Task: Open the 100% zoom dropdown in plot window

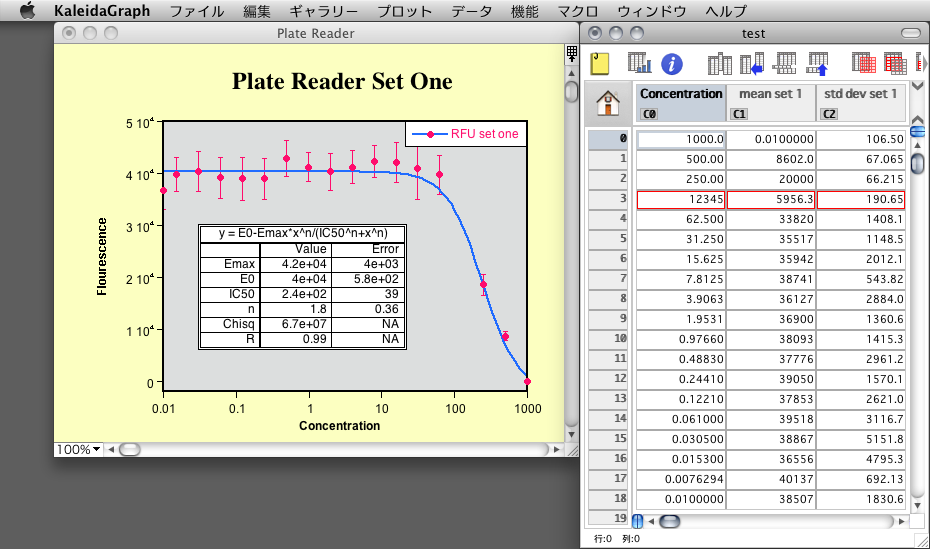Action: click(78, 449)
